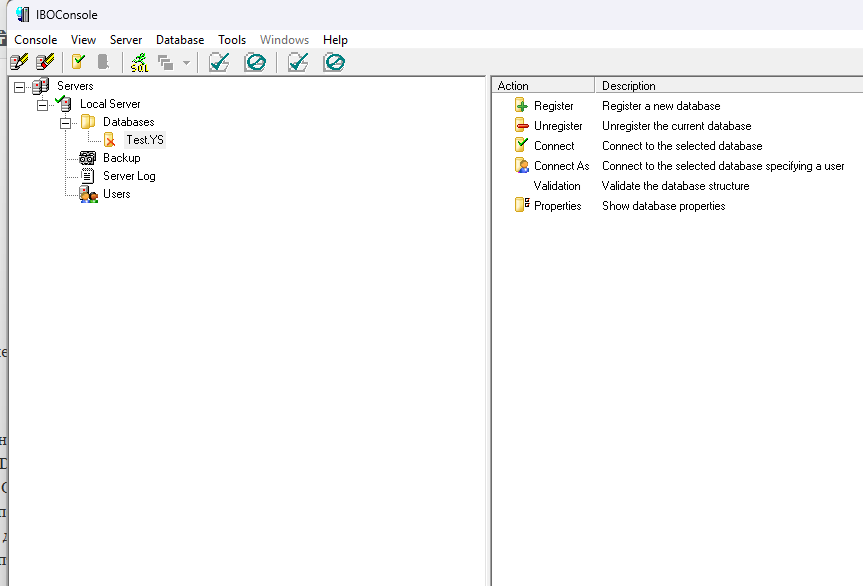This screenshot has height=586, width=863.
Task: Click the Users icon in server tree
Action: (88, 194)
